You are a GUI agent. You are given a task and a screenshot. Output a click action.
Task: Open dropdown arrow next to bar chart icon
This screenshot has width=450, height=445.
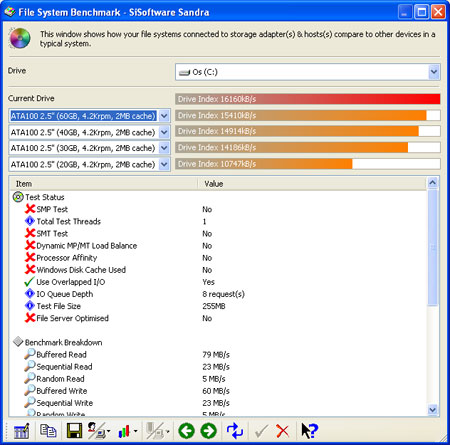pyautogui.click(x=136, y=431)
